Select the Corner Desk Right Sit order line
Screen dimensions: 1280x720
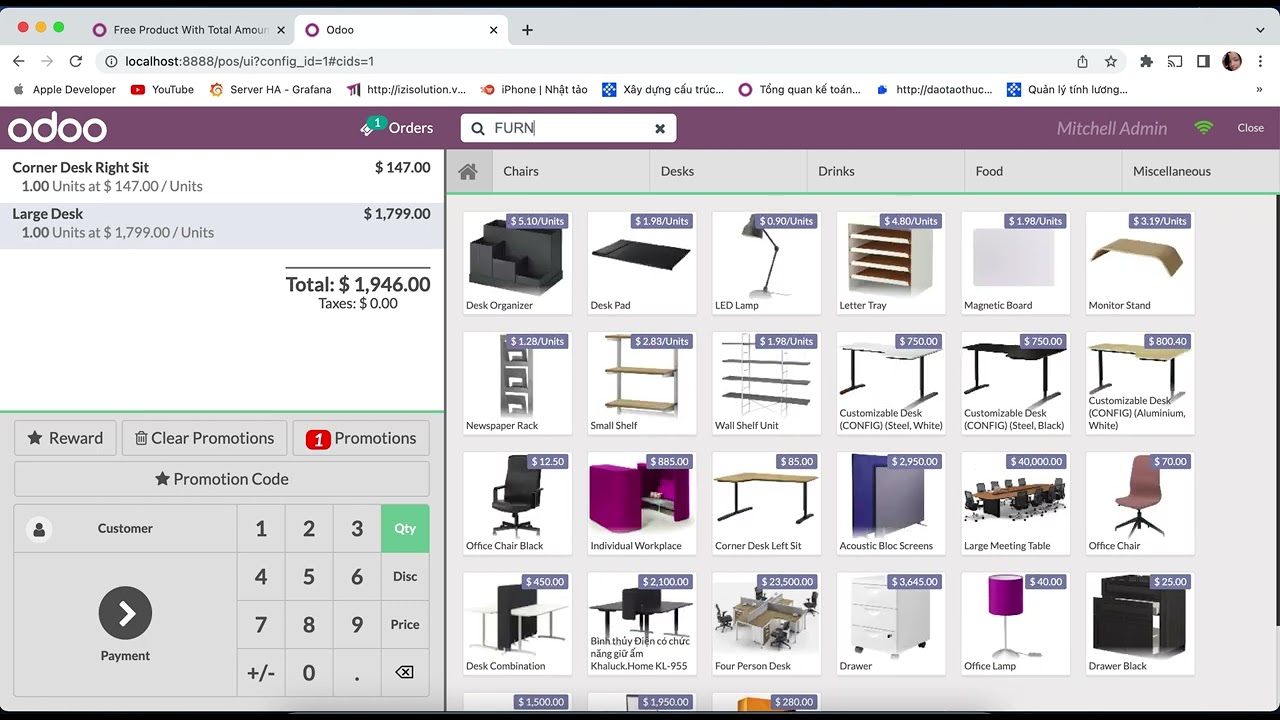pyautogui.click(x=222, y=176)
